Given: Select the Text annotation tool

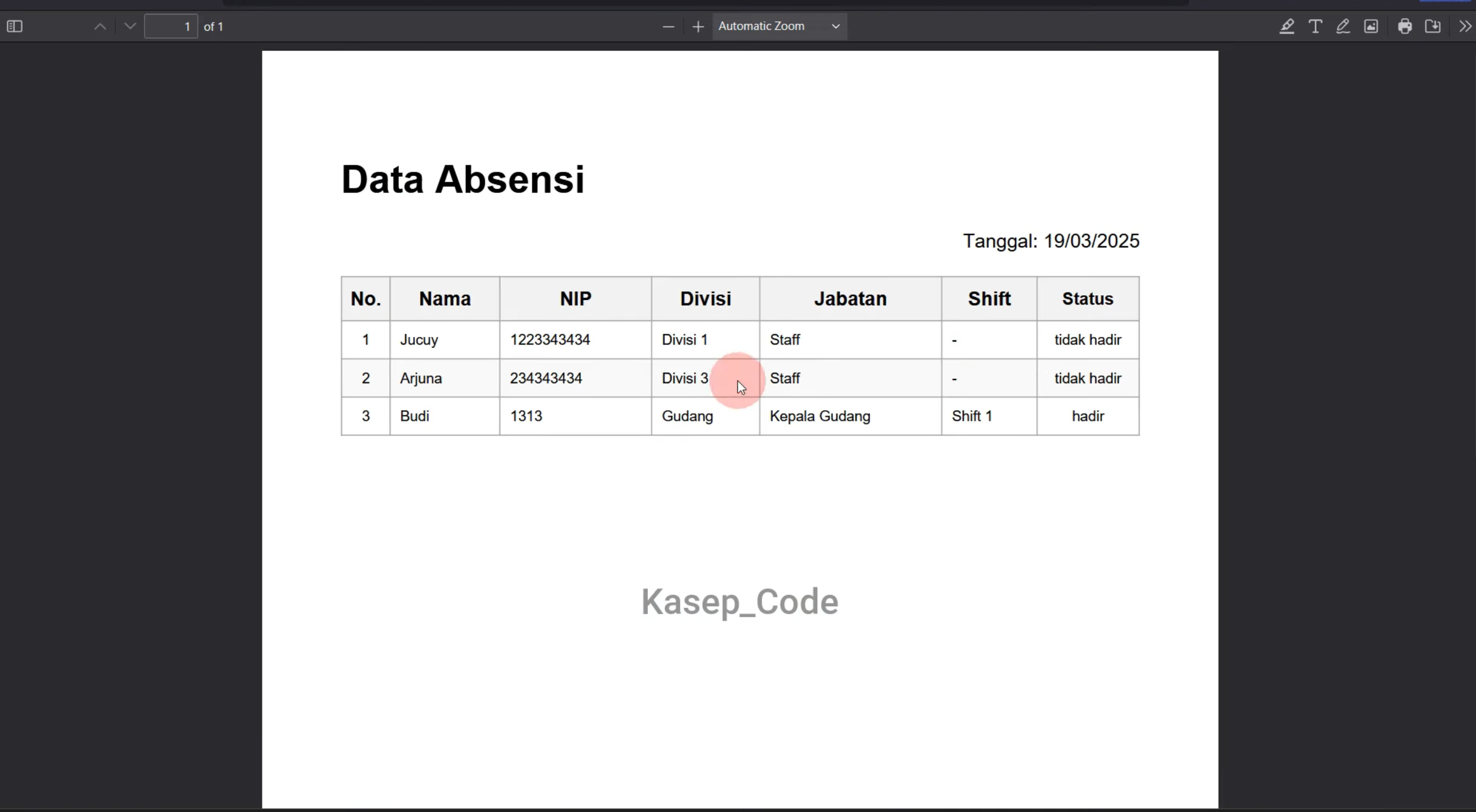Looking at the screenshot, I should pos(1315,27).
